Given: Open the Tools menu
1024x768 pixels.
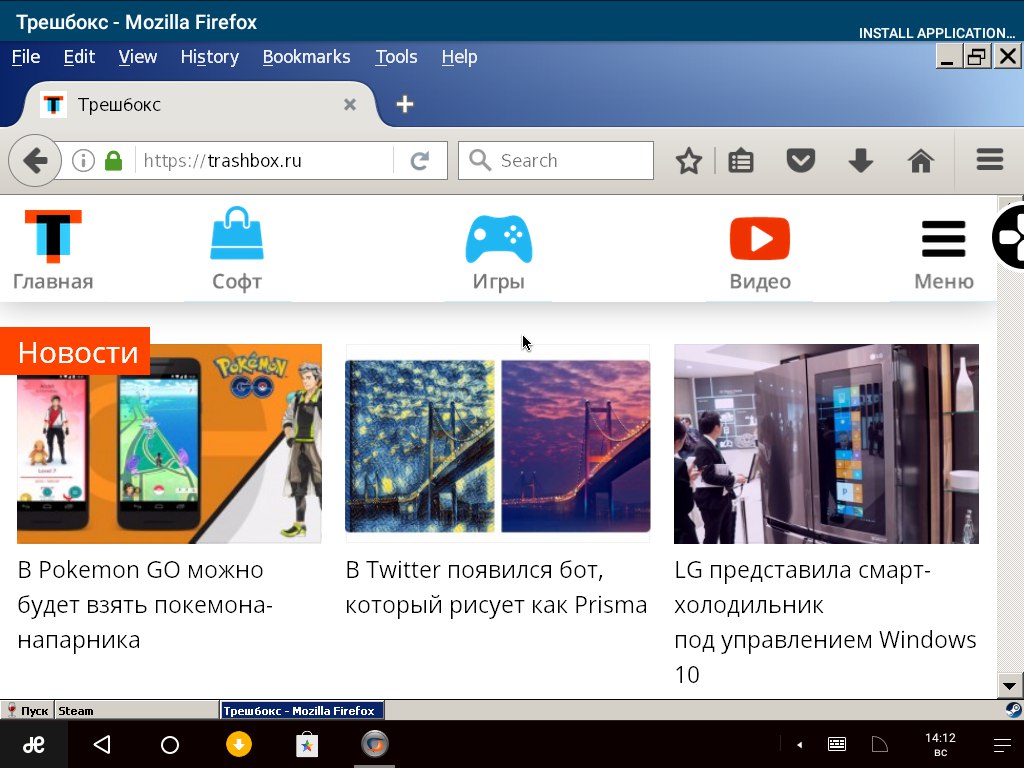Looking at the screenshot, I should pyautogui.click(x=396, y=57).
